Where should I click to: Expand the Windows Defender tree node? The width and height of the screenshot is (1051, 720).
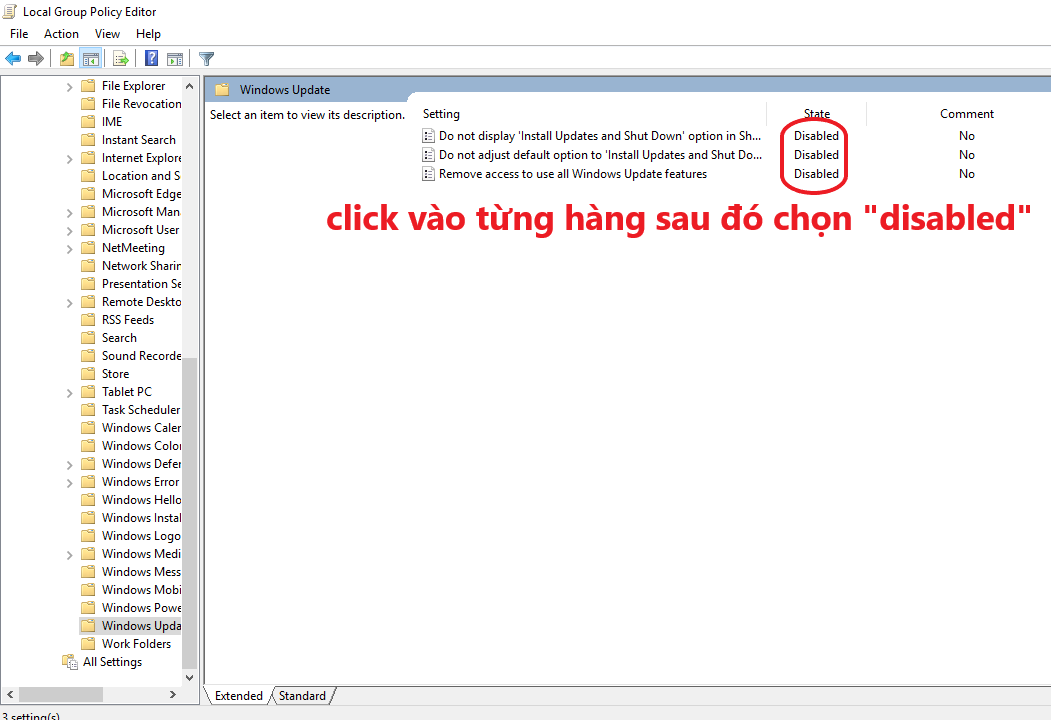(x=69, y=463)
